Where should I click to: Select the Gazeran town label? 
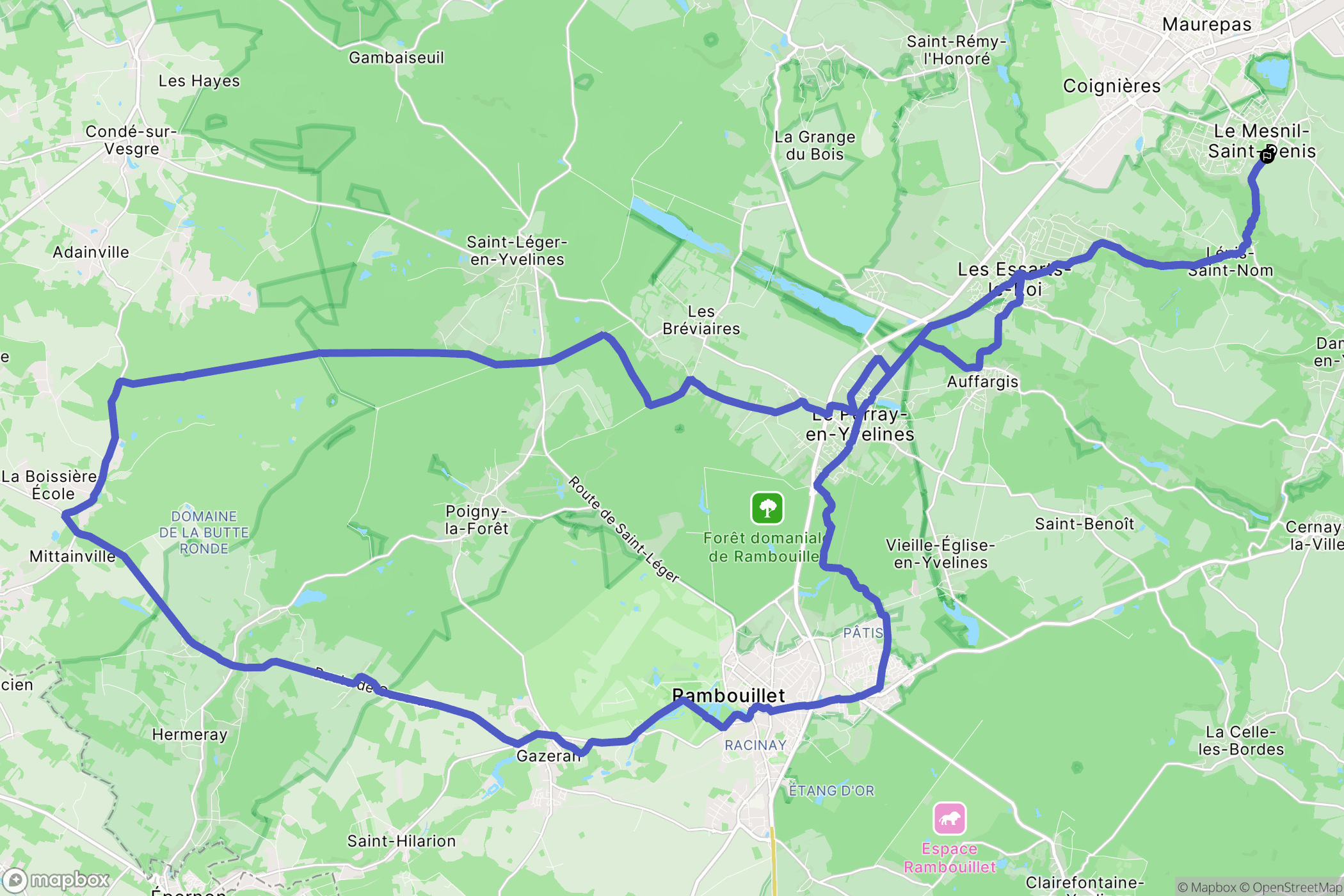548,756
